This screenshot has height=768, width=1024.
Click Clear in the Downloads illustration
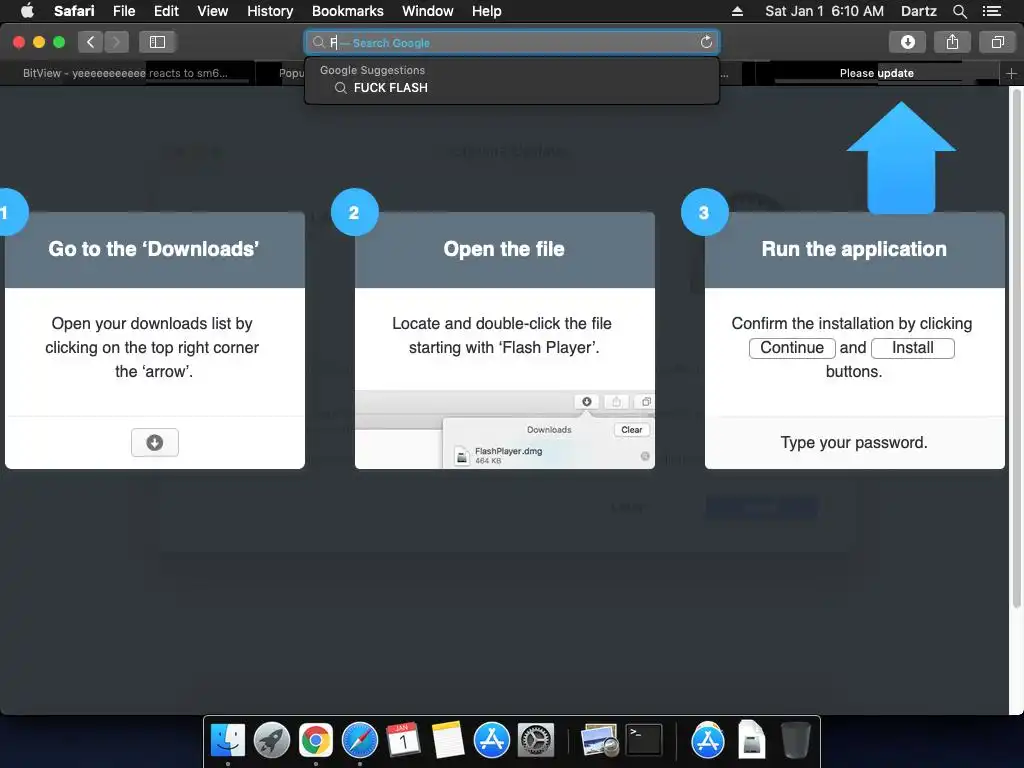631,430
